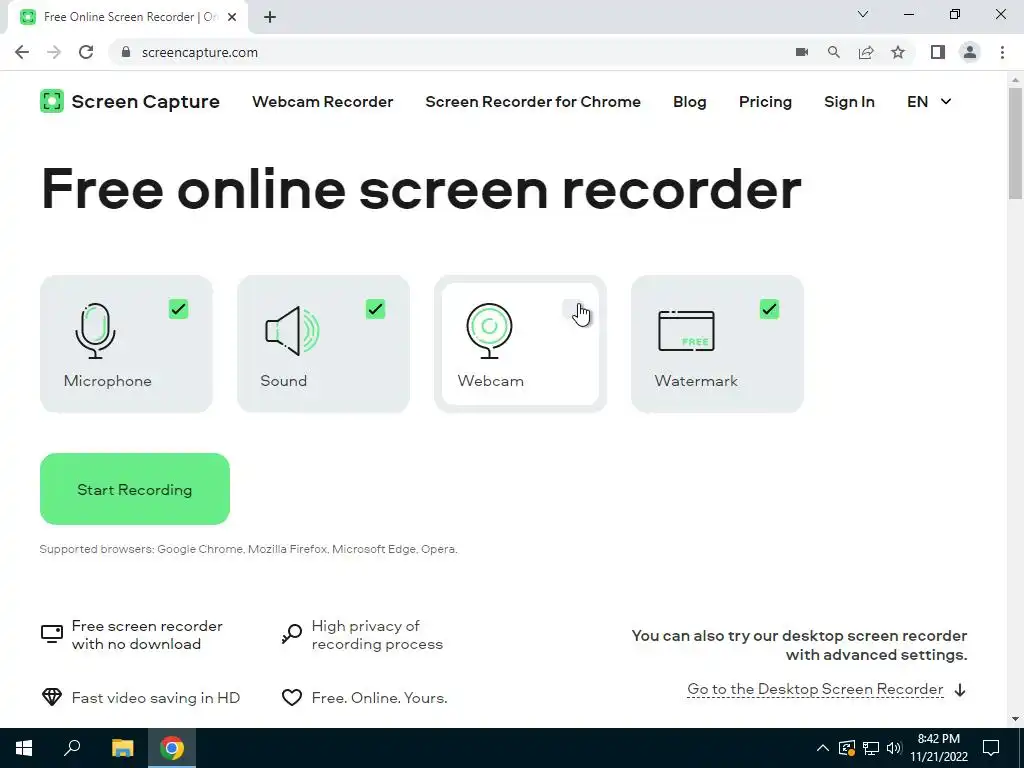Viewport: 1024px width, 768px height.
Task: Select the Webcam icon
Action: click(x=489, y=330)
